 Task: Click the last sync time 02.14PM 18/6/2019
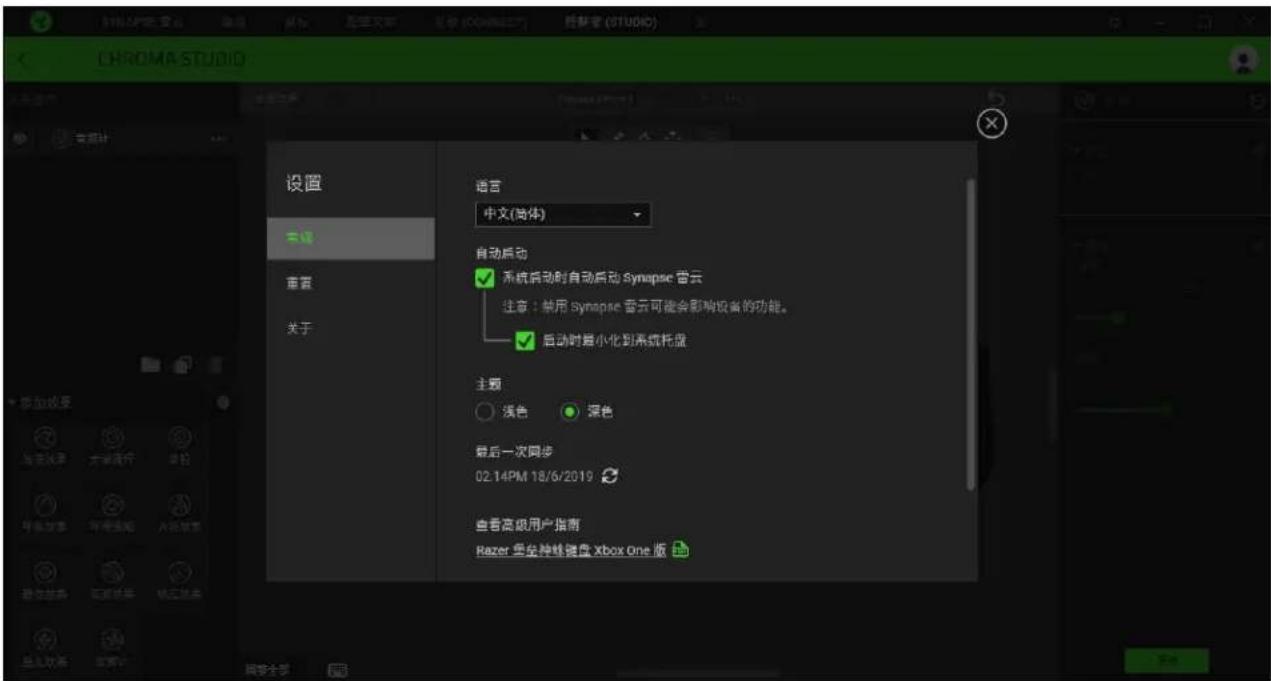pos(534,477)
